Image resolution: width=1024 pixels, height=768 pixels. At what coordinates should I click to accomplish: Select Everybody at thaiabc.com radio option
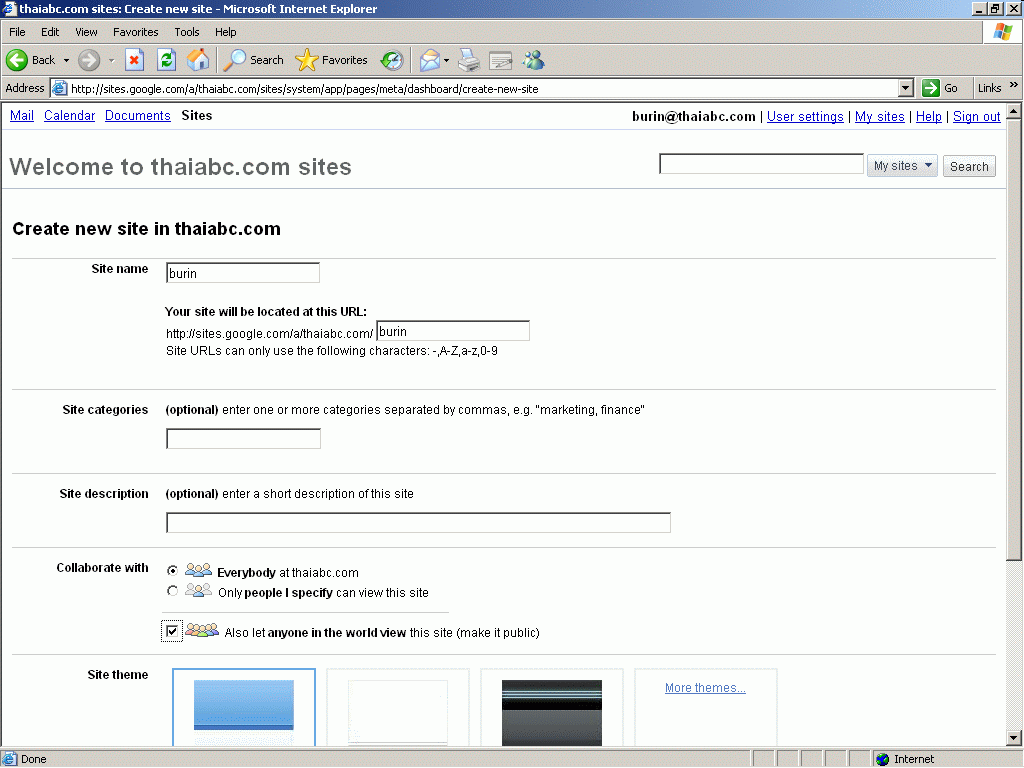(173, 571)
